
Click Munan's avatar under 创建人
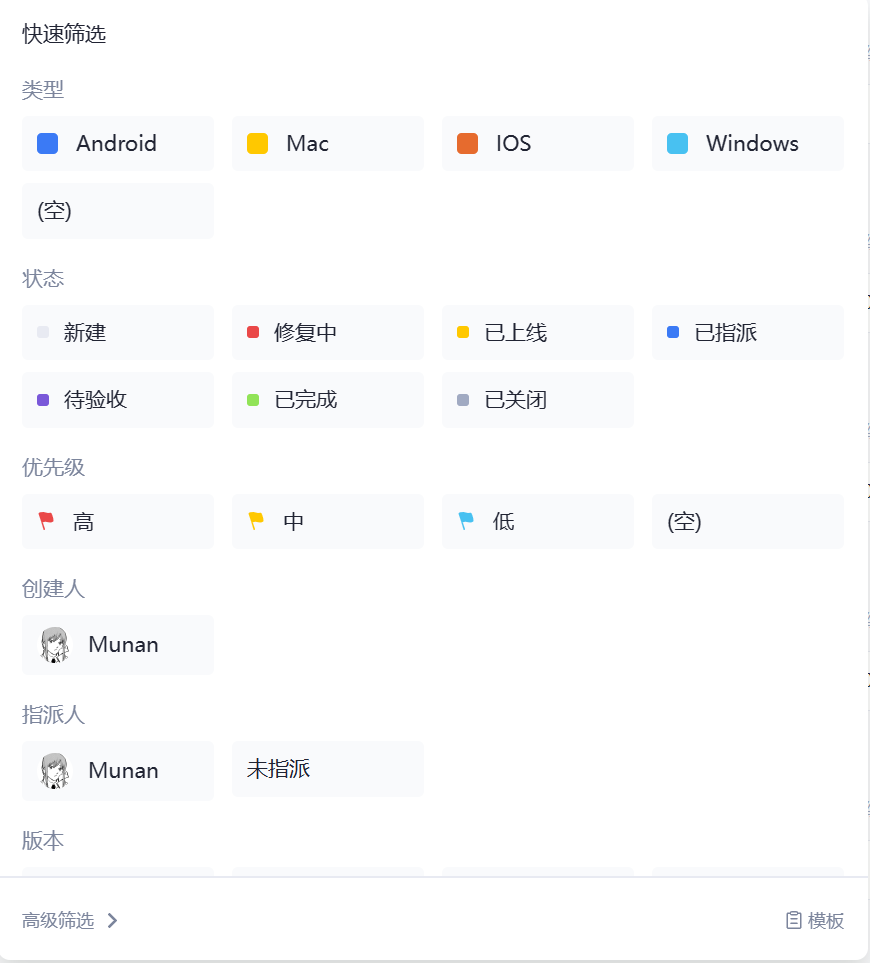tap(55, 645)
